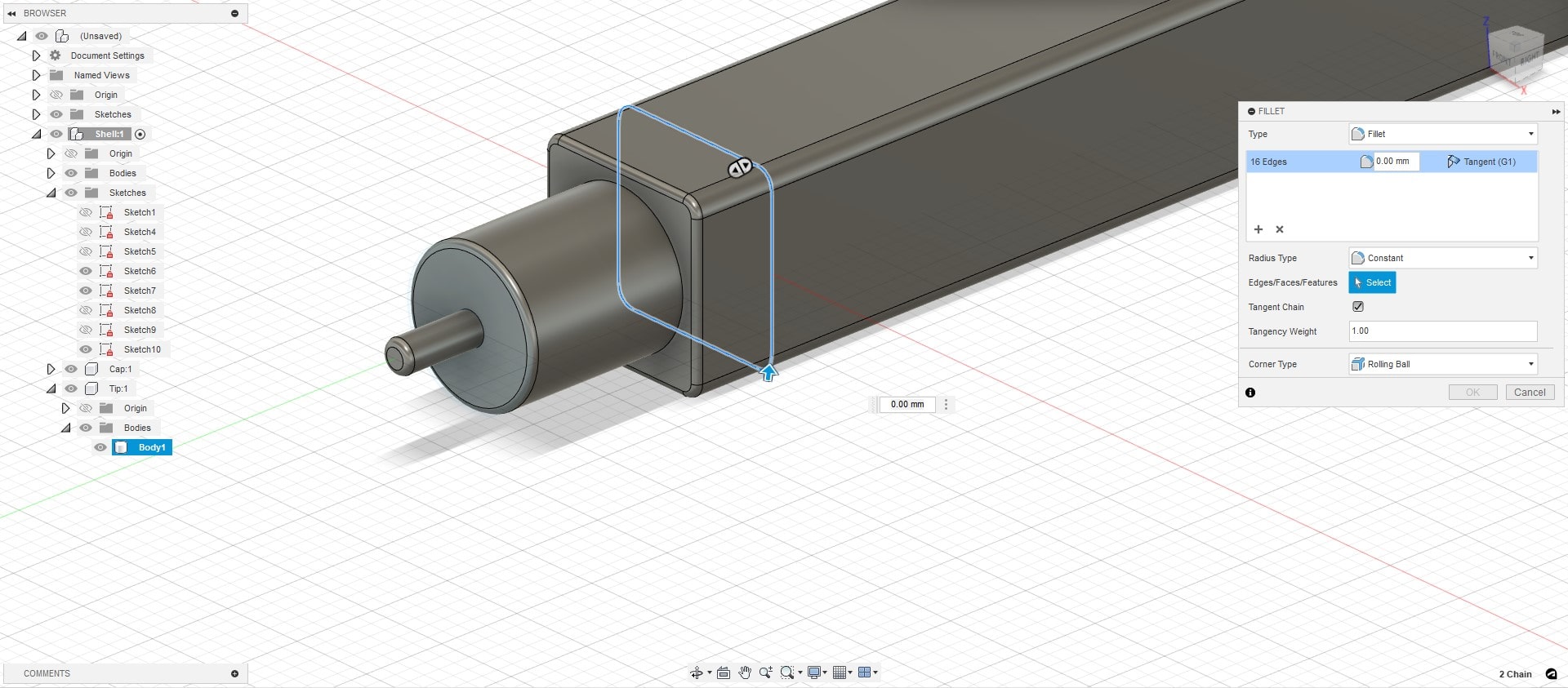1568x688 pixels.
Task: Select the 16 Edges selection row
Action: pyautogui.click(x=1392, y=162)
